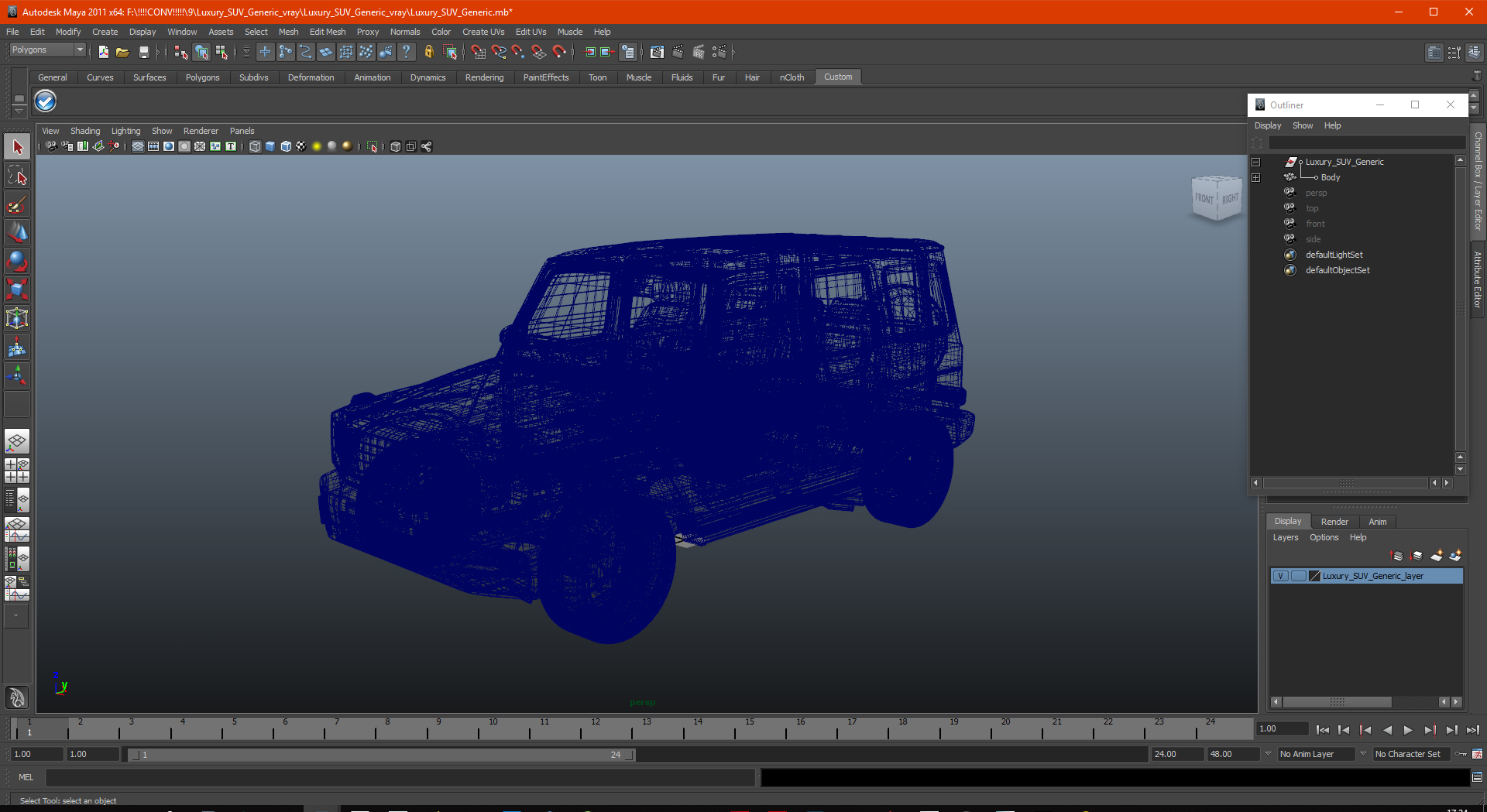Activate the Lasso Select tool
This screenshot has width=1487, height=812.
(17, 176)
